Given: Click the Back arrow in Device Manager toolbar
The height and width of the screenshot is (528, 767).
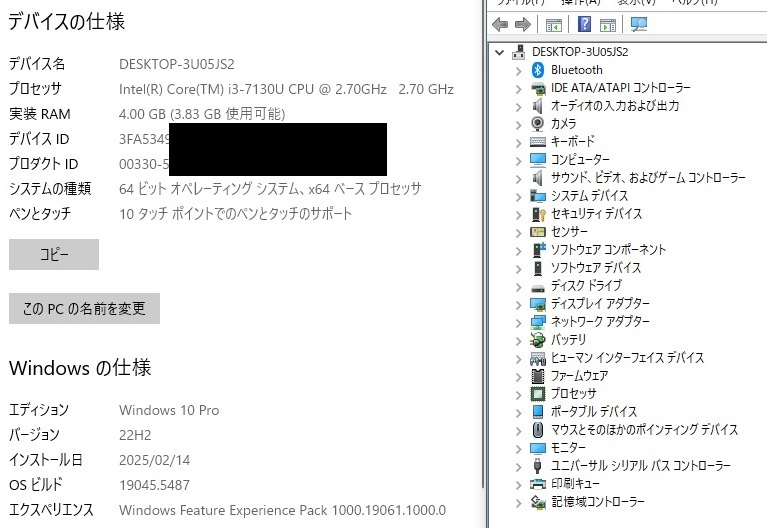Looking at the screenshot, I should point(500,24).
